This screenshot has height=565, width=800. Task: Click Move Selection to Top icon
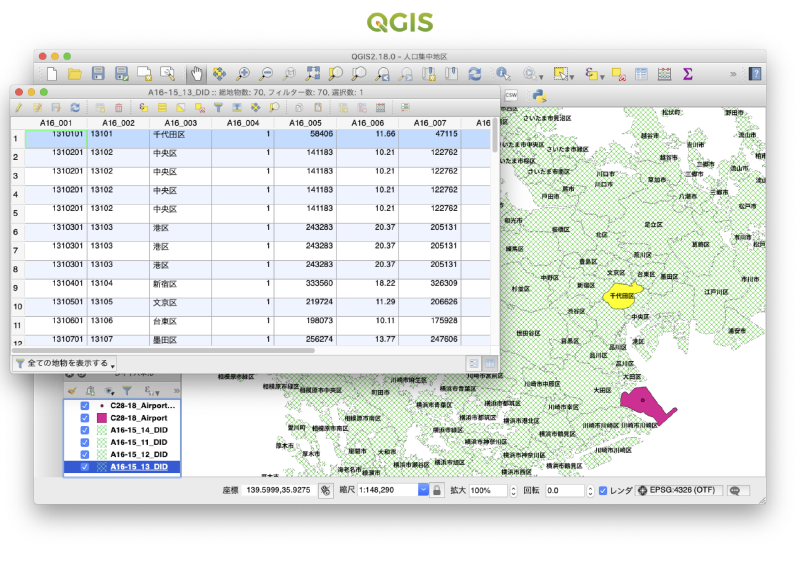[x=237, y=108]
